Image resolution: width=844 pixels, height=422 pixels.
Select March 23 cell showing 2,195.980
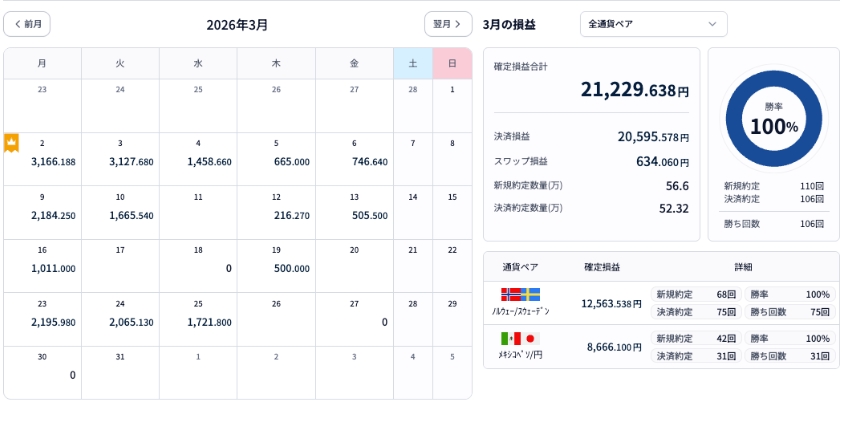tap(43, 319)
